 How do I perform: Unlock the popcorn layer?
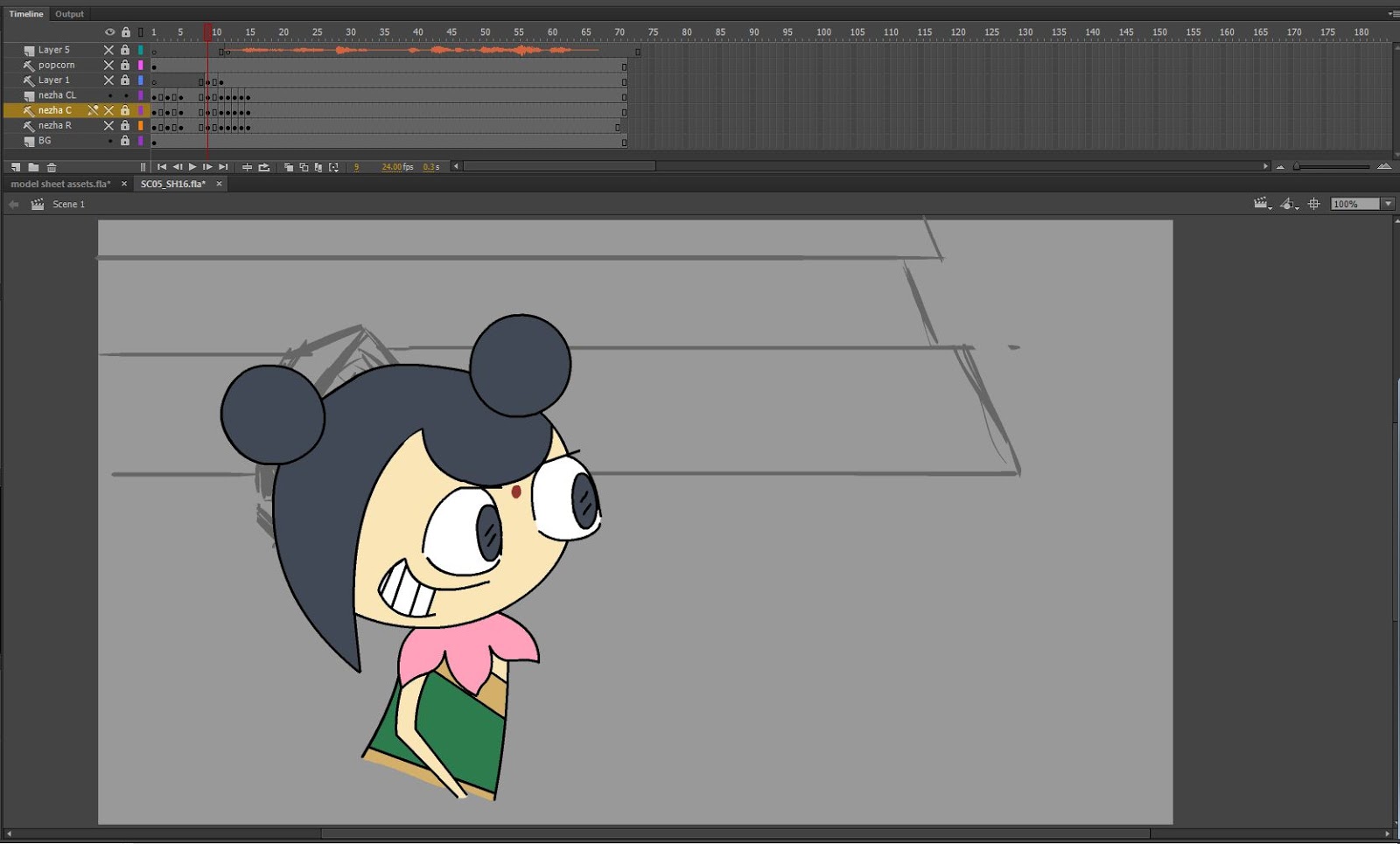pyautogui.click(x=125, y=65)
